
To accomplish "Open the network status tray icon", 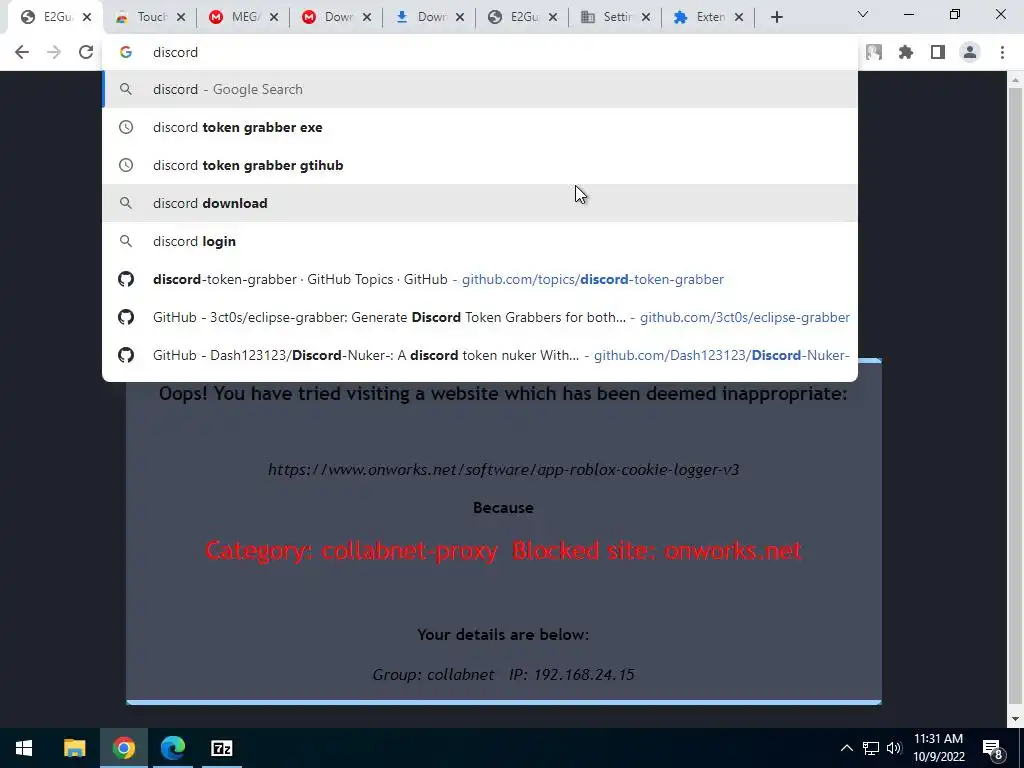I will click(x=871, y=748).
